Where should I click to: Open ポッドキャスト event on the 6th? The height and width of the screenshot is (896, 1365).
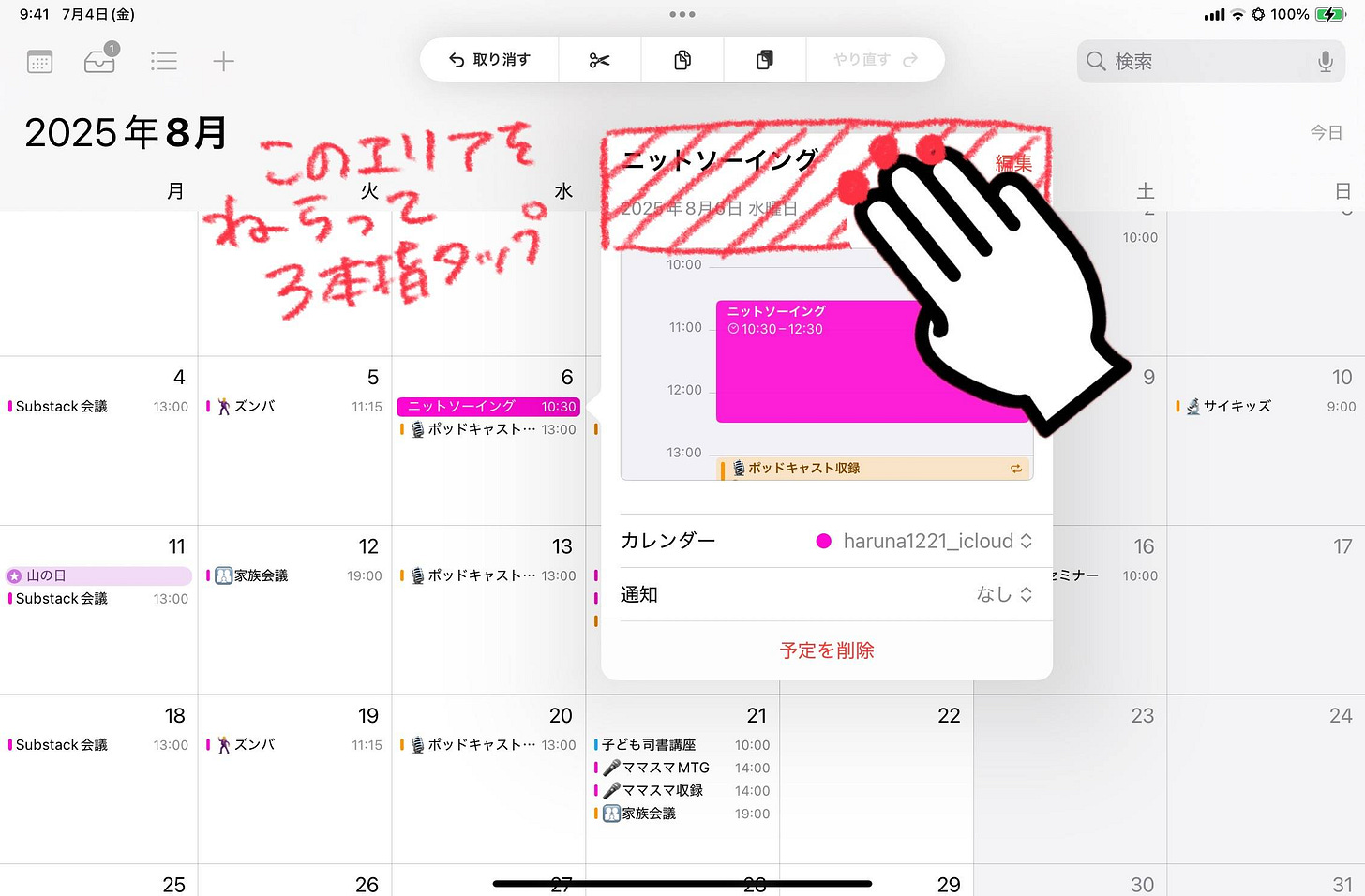pos(488,429)
